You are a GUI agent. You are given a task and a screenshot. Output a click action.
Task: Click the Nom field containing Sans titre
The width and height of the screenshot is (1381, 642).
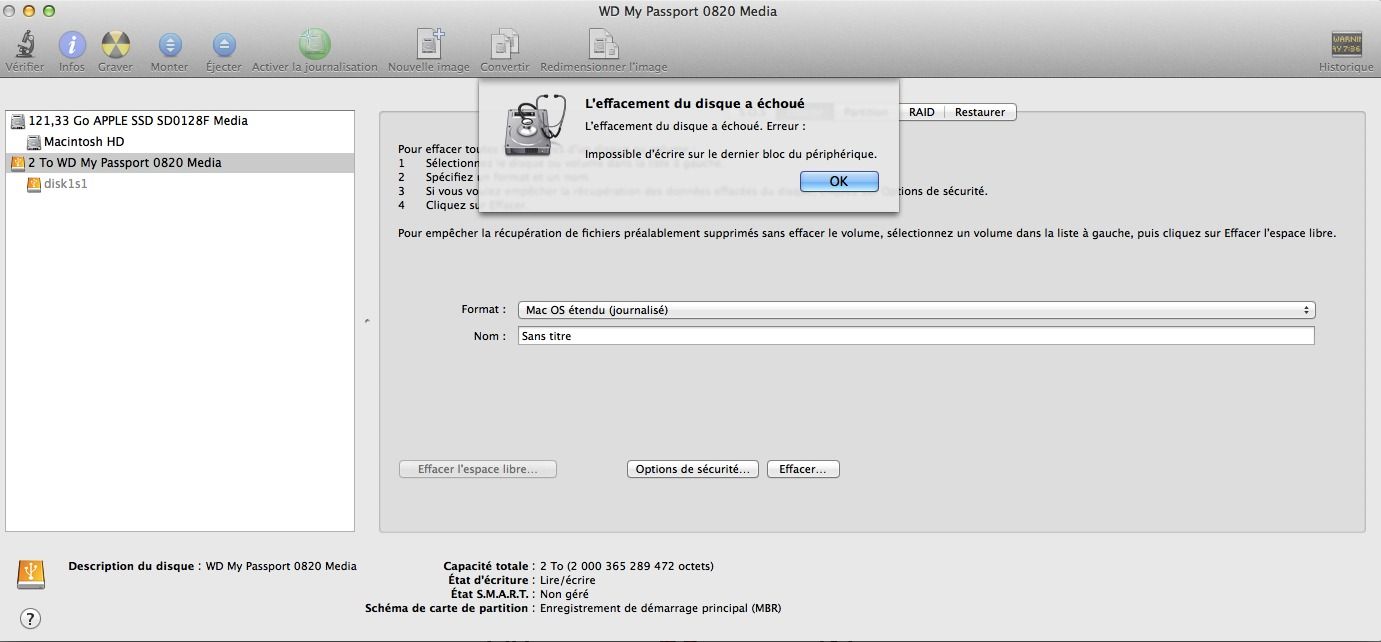coord(916,336)
